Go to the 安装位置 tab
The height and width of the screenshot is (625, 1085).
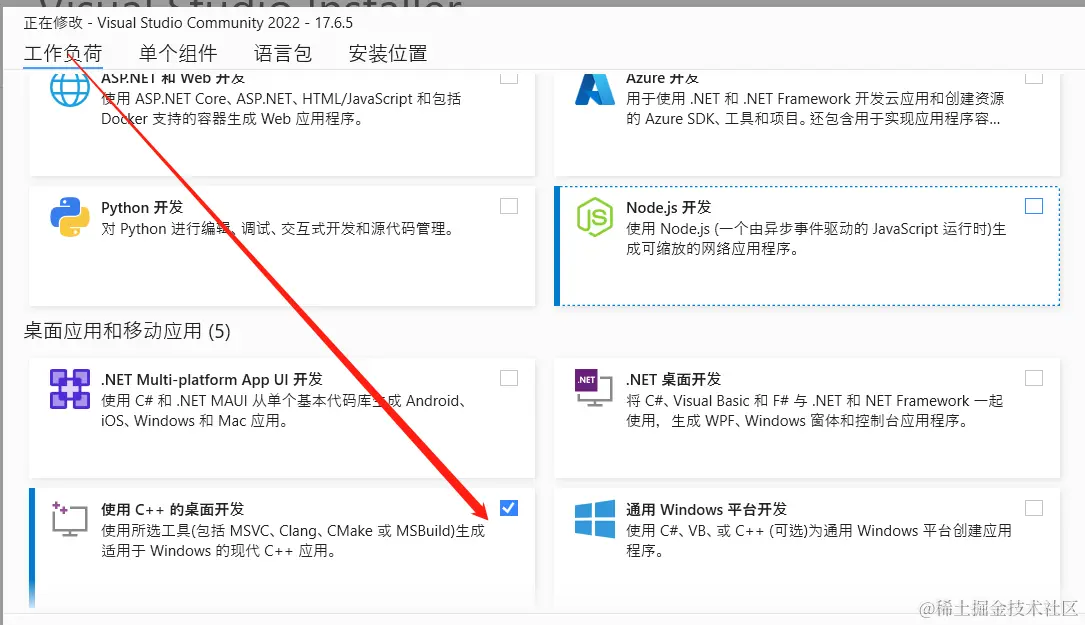(388, 54)
